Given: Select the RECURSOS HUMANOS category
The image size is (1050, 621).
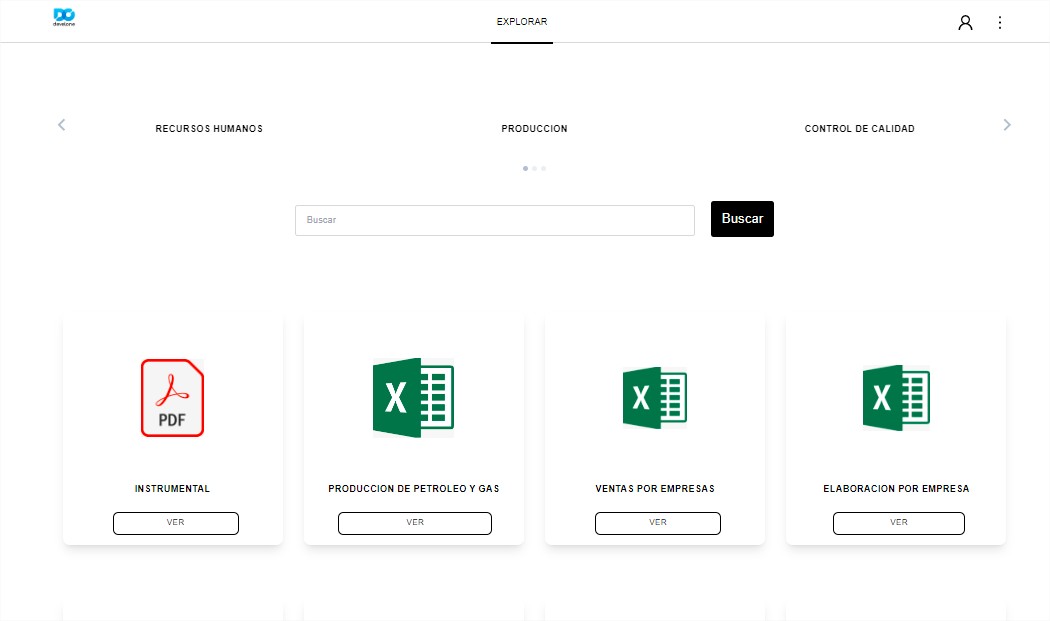Looking at the screenshot, I should point(209,129).
